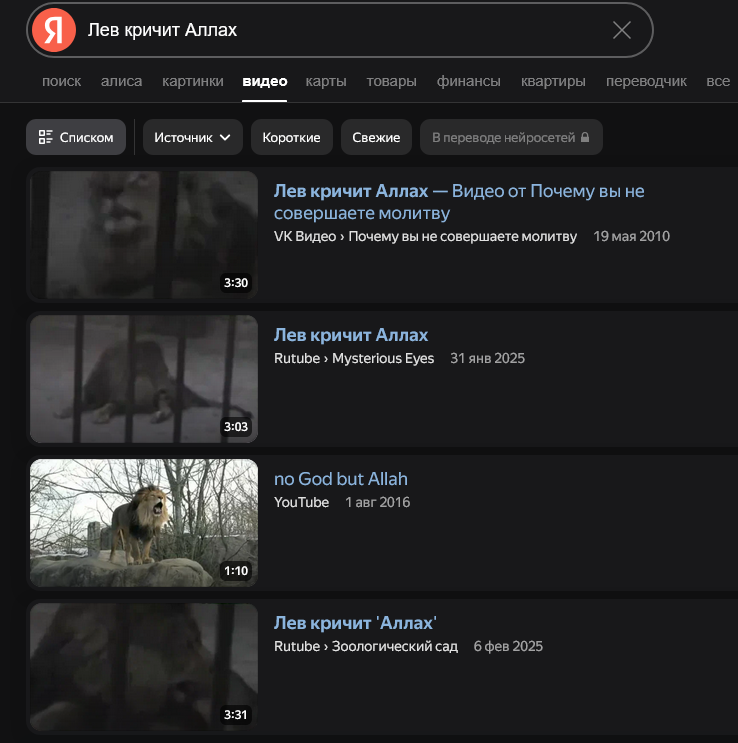Open 'Лев кричит Аллах — Видео от Почему' link

(x=459, y=202)
